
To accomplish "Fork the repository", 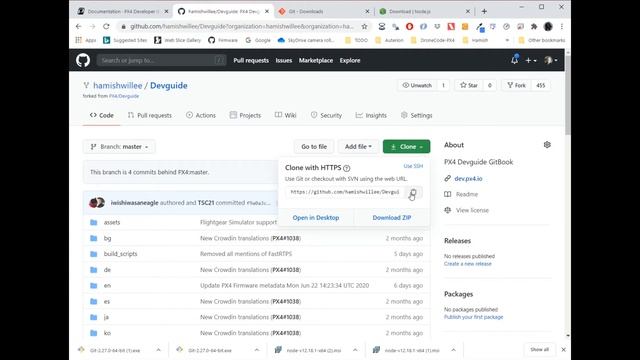I will pos(516,85).
